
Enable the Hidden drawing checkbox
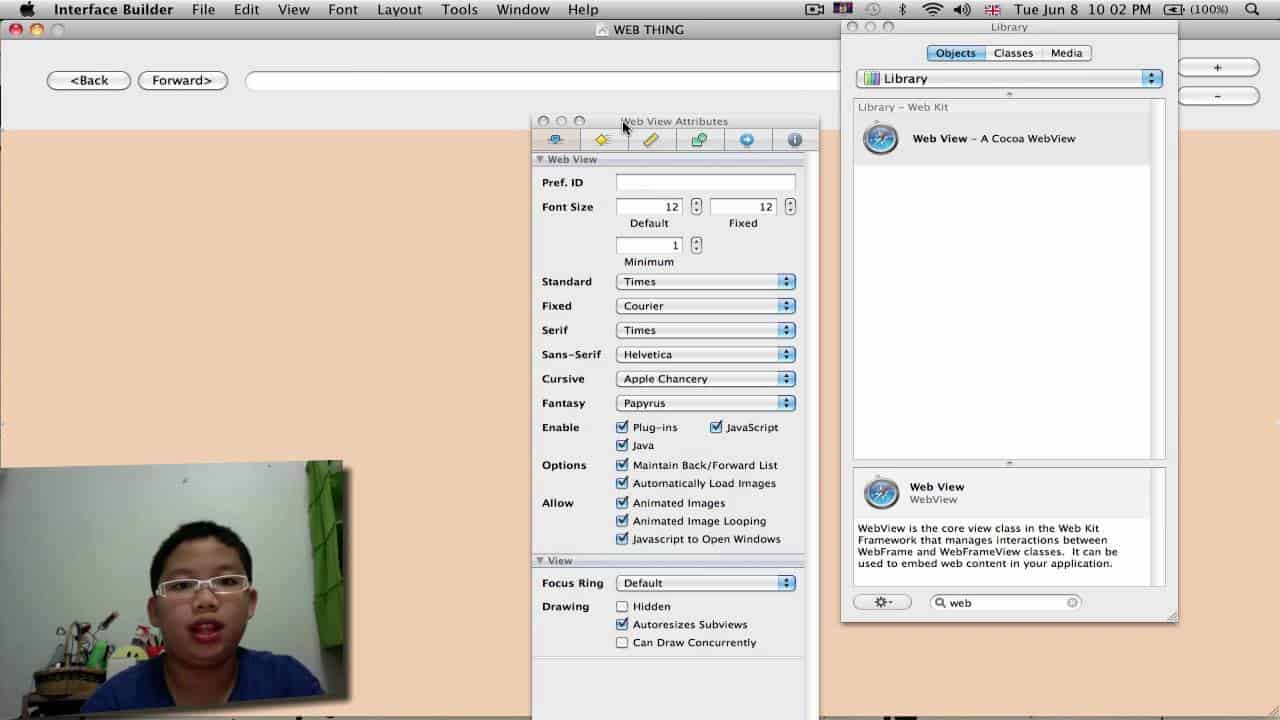pyautogui.click(x=622, y=607)
